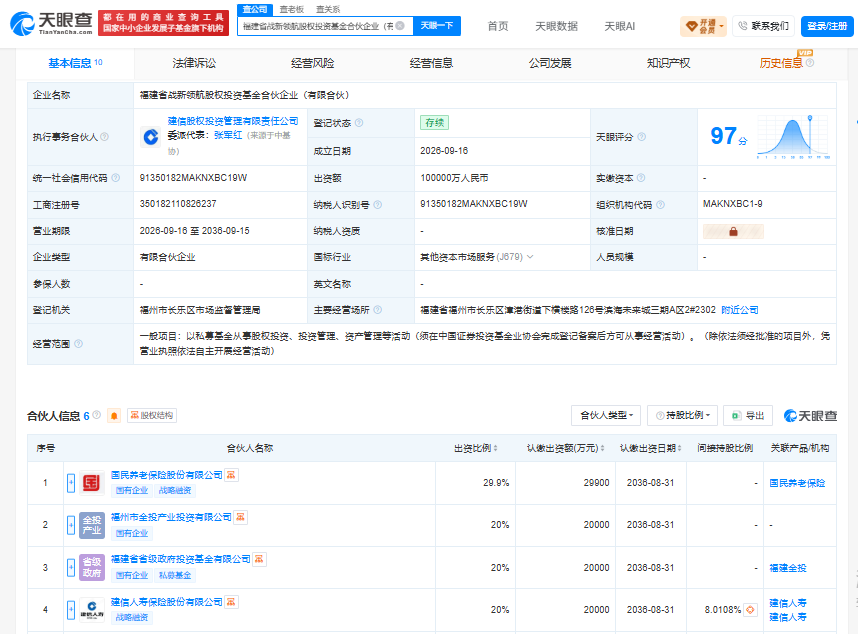Open the help icon beside 登记状态
This screenshot has height=634, width=858.
[359, 123]
